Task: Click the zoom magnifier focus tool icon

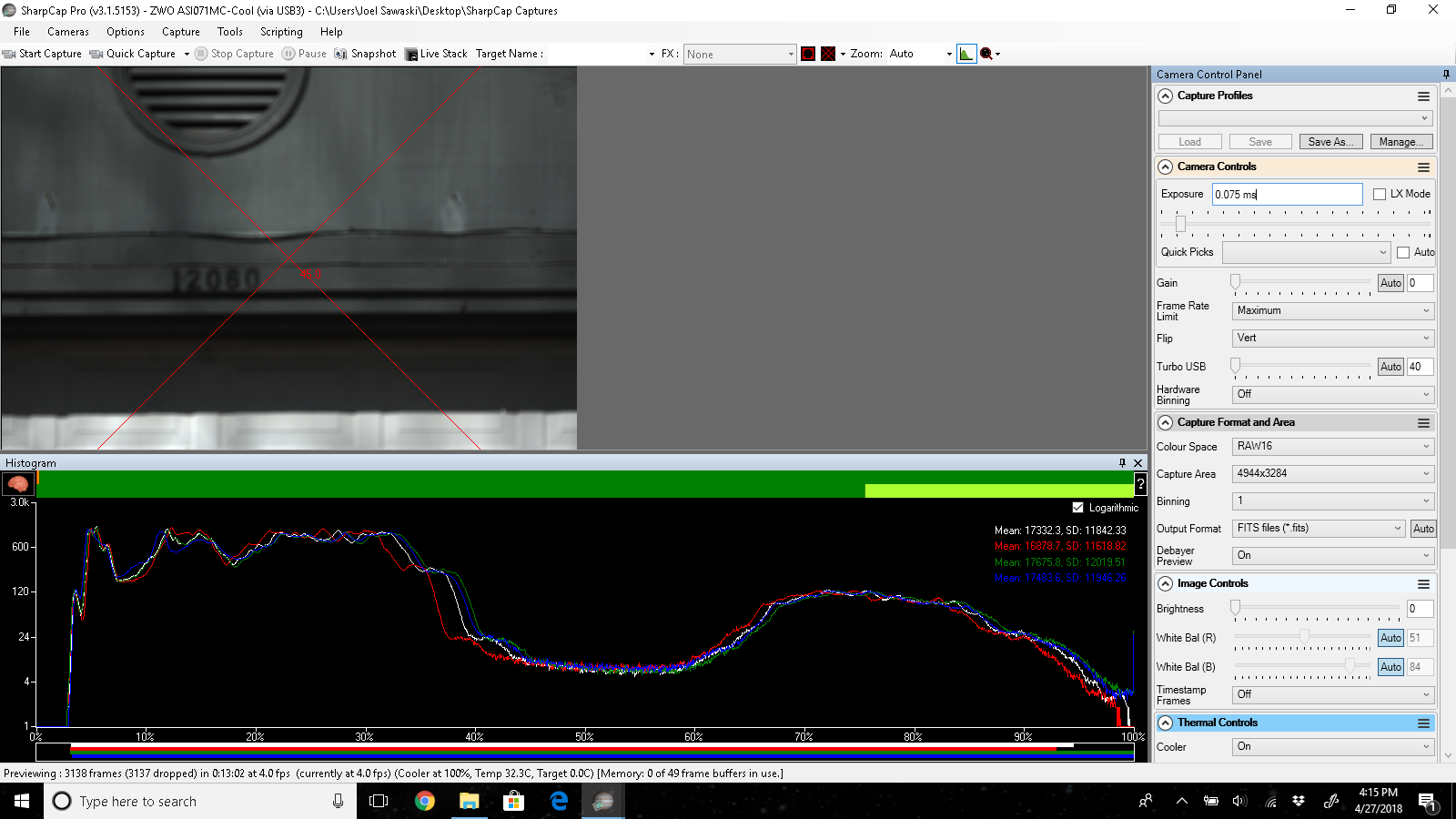Action: [986, 54]
